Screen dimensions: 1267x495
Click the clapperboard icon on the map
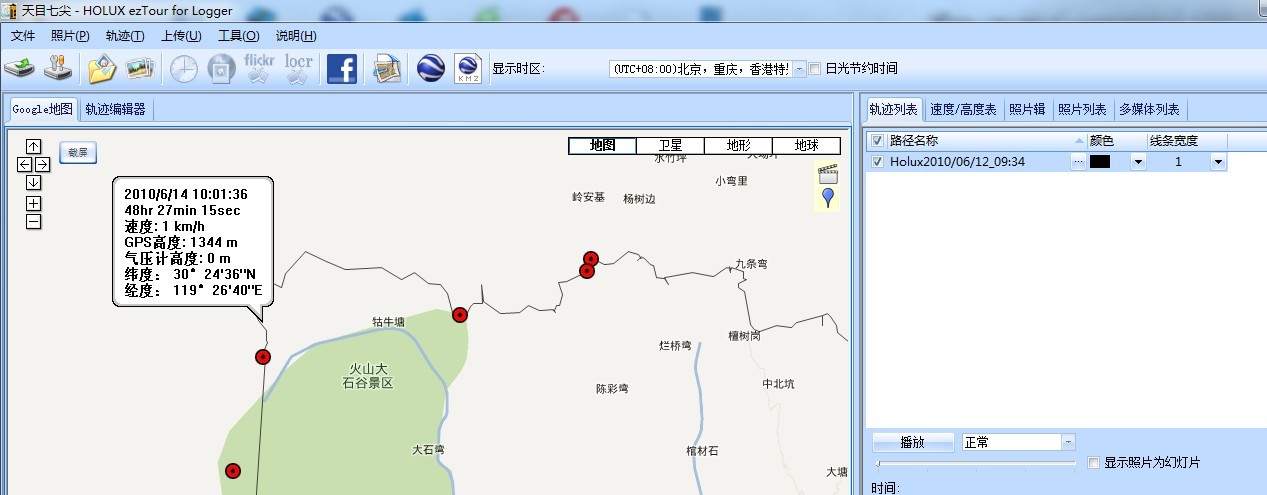(x=827, y=171)
